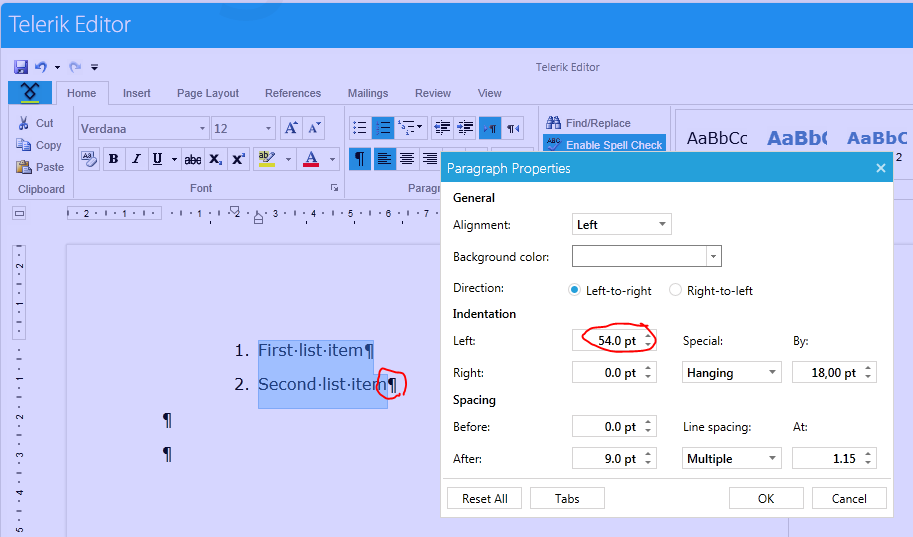Select the first AaBbCc style thumbnail
Image resolution: width=913 pixels, height=537 pixels.
(x=717, y=138)
